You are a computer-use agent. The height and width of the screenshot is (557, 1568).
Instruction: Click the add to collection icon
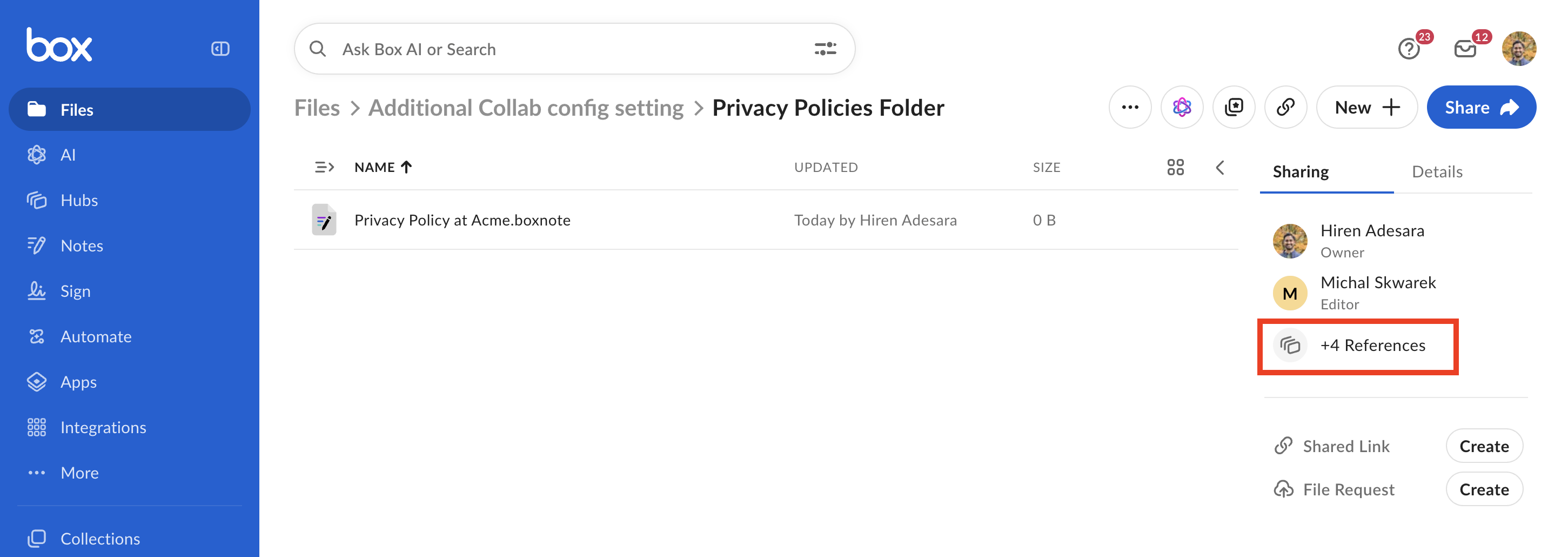coord(1233,107)
